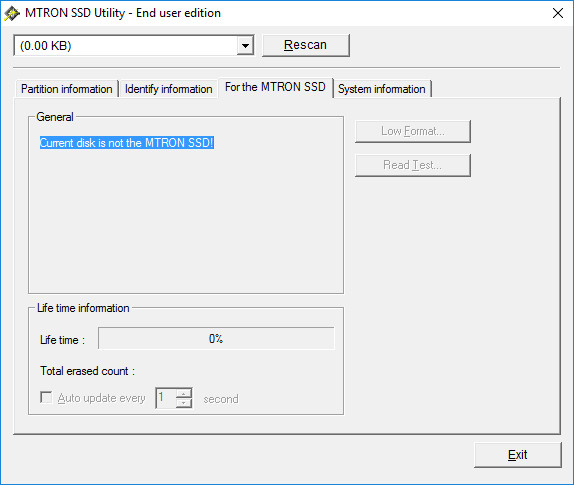This screenshot has height=485, width=574.
Task: Click the Read Test button
Action: coord(413,165)
